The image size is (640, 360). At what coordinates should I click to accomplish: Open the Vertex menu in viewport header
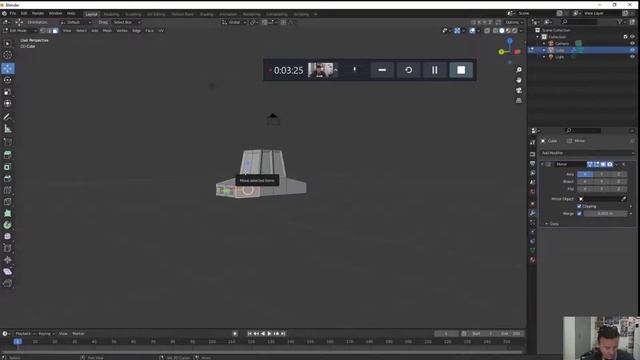coord(122,31)
